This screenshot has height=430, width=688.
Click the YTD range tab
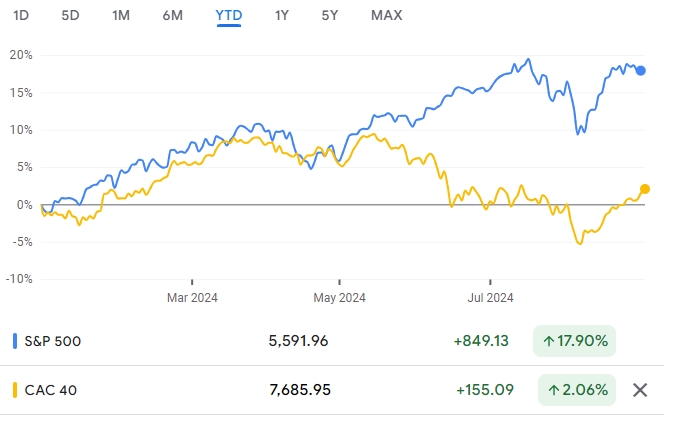pyautogui.click(x=228, y=15)
